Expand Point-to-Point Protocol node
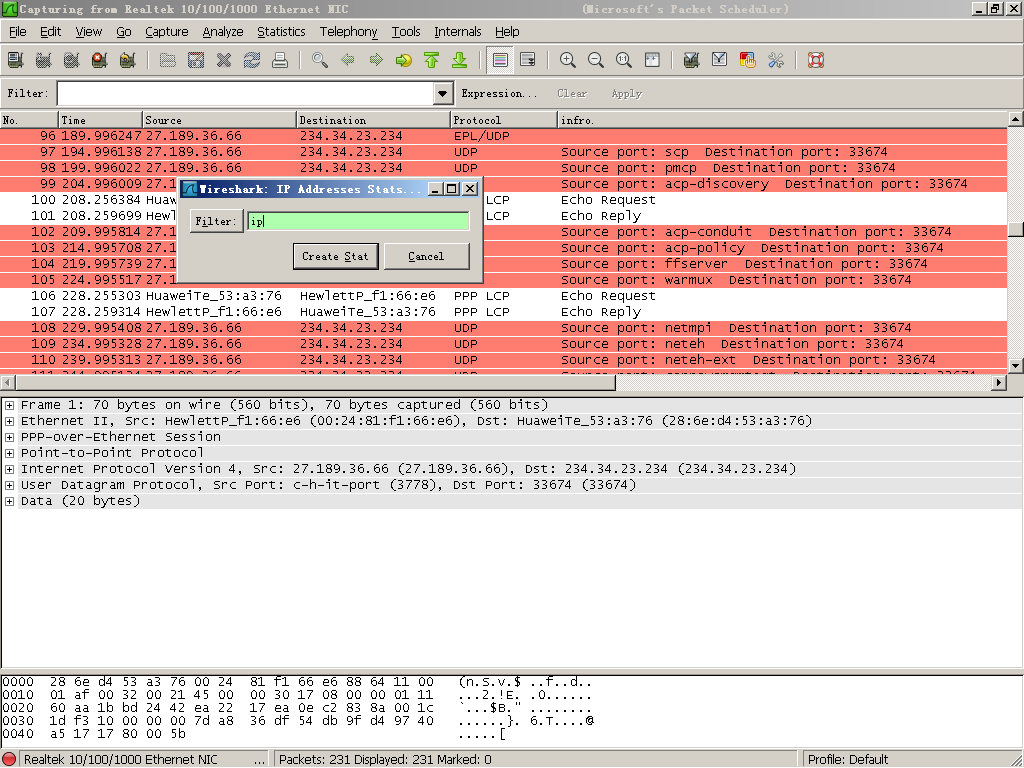This screenshot has width=1024, height=768. (9, 453)
